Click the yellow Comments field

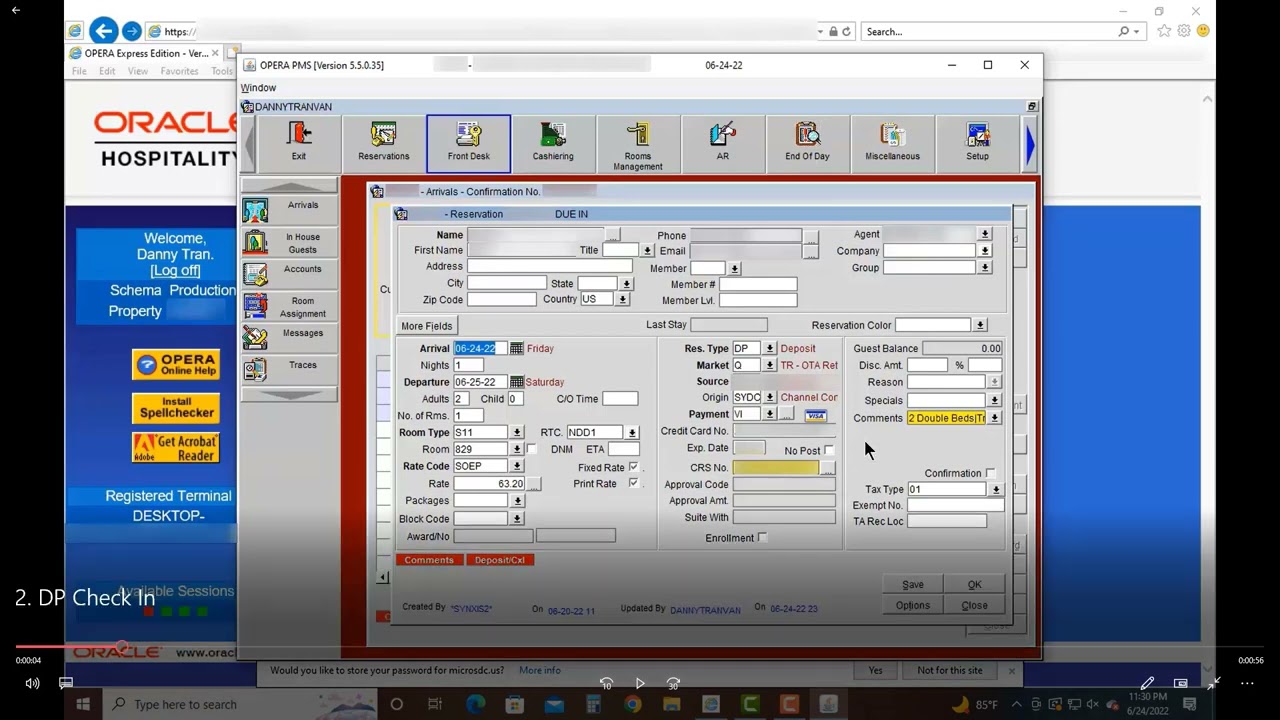pos(946,418)
